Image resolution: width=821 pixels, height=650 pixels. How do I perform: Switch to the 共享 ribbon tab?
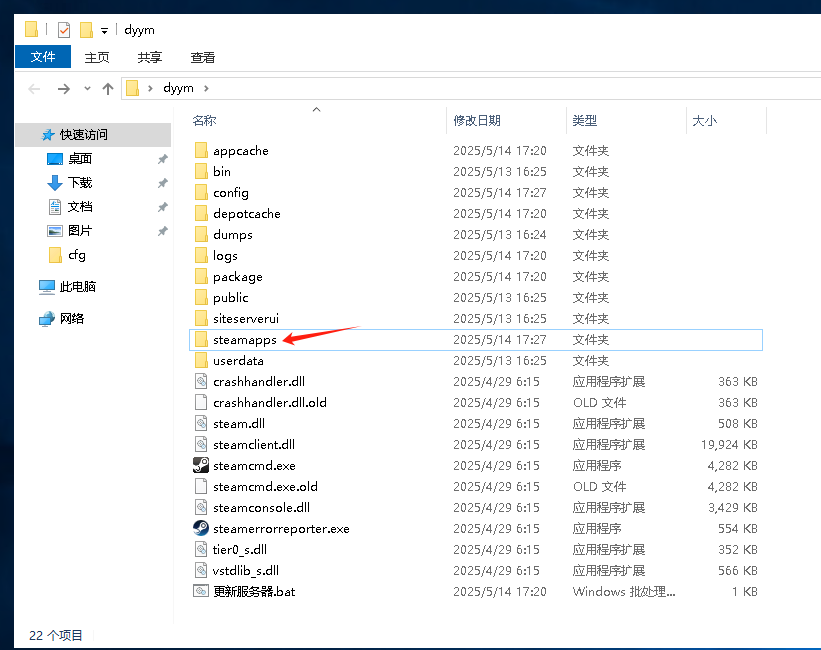[150, 57]
